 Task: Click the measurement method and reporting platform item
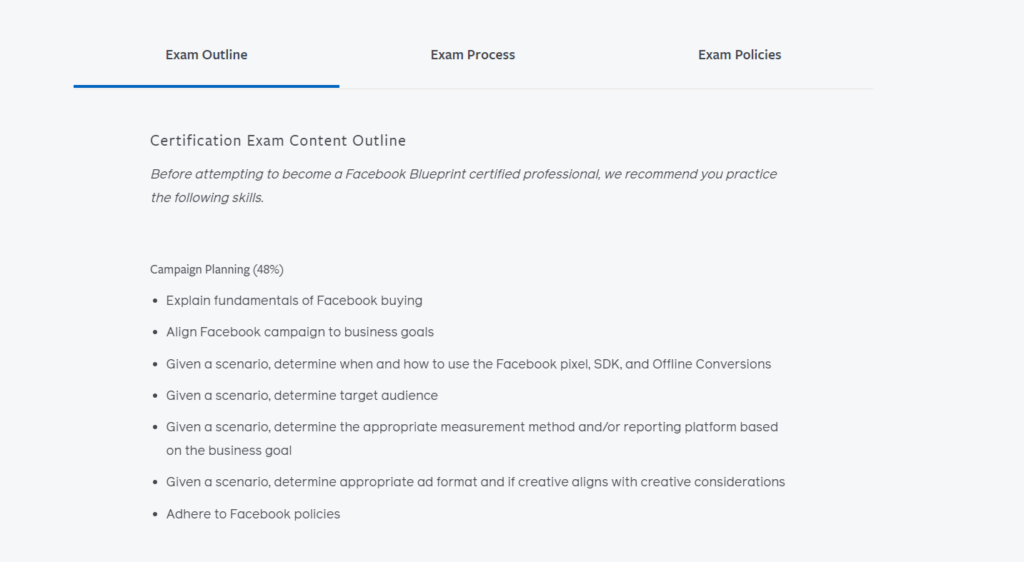(x=472, y=438)
